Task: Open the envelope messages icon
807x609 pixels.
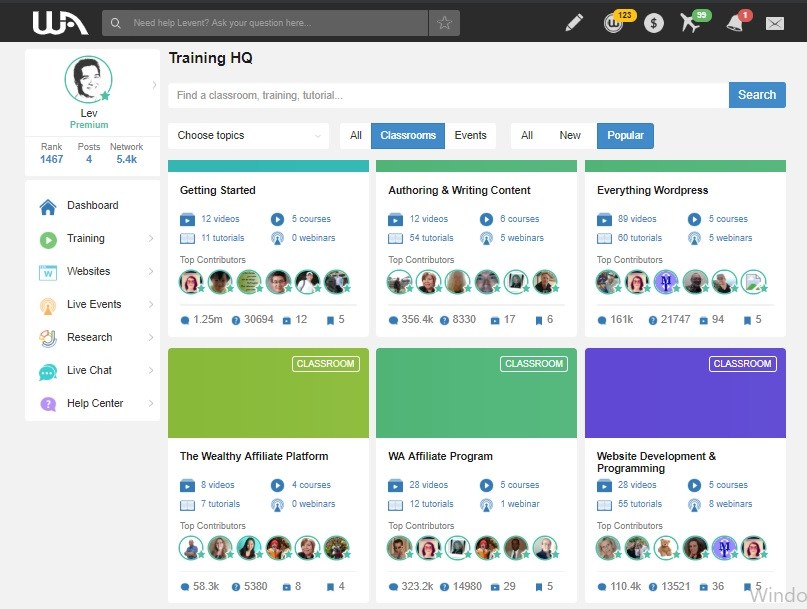Action: coord(775,23)
